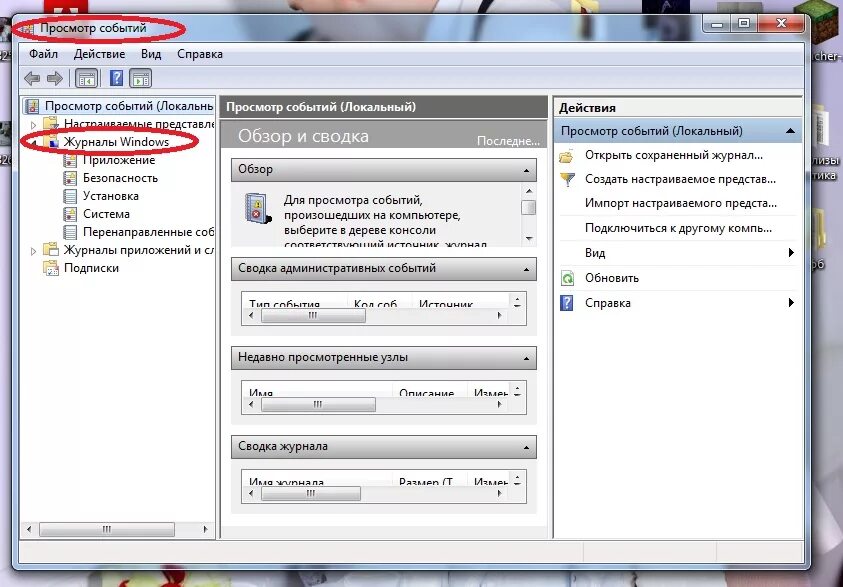This screenshot has height=587, width=843.
Task: Open the Вид menu
Action: (x=151, y=54)
